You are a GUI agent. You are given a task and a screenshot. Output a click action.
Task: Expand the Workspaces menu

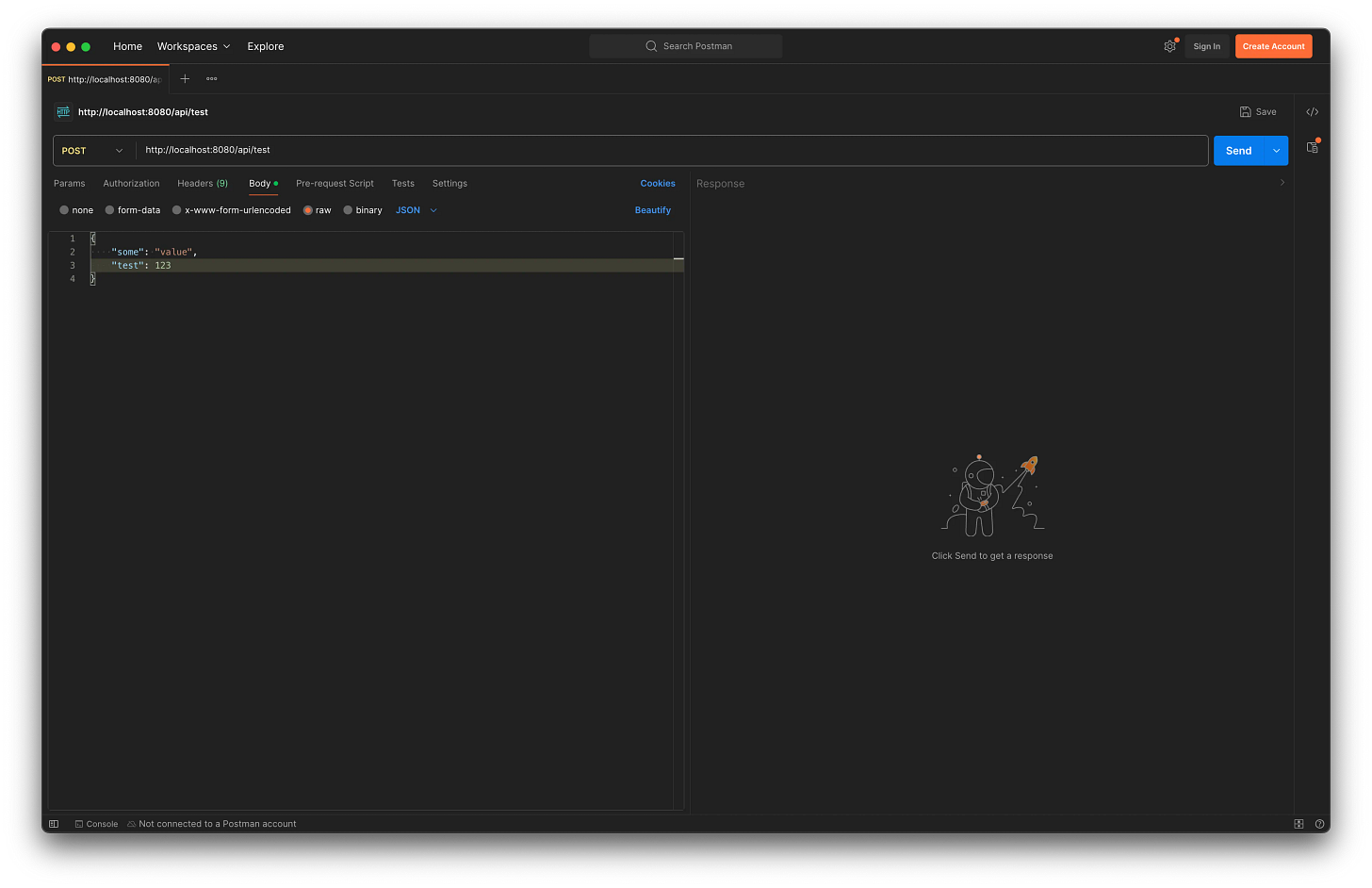click(193, 46)
